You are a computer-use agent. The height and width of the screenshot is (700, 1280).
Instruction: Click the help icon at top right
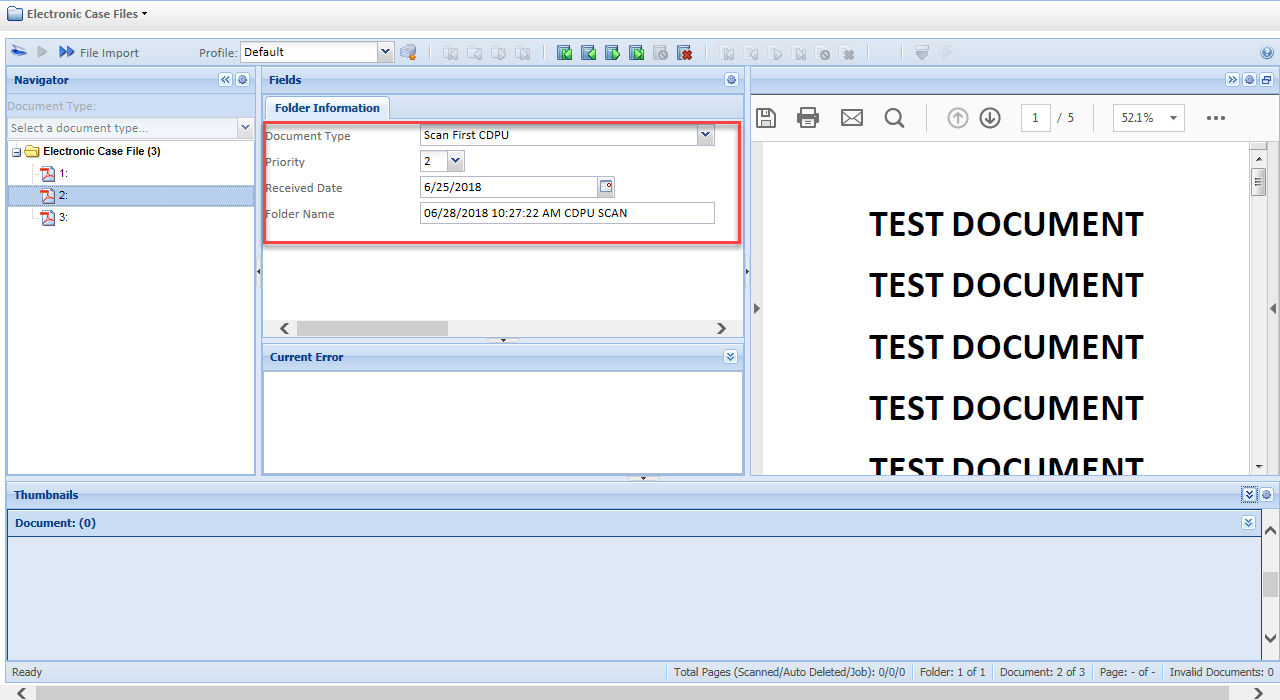[x=1267, y=53]
